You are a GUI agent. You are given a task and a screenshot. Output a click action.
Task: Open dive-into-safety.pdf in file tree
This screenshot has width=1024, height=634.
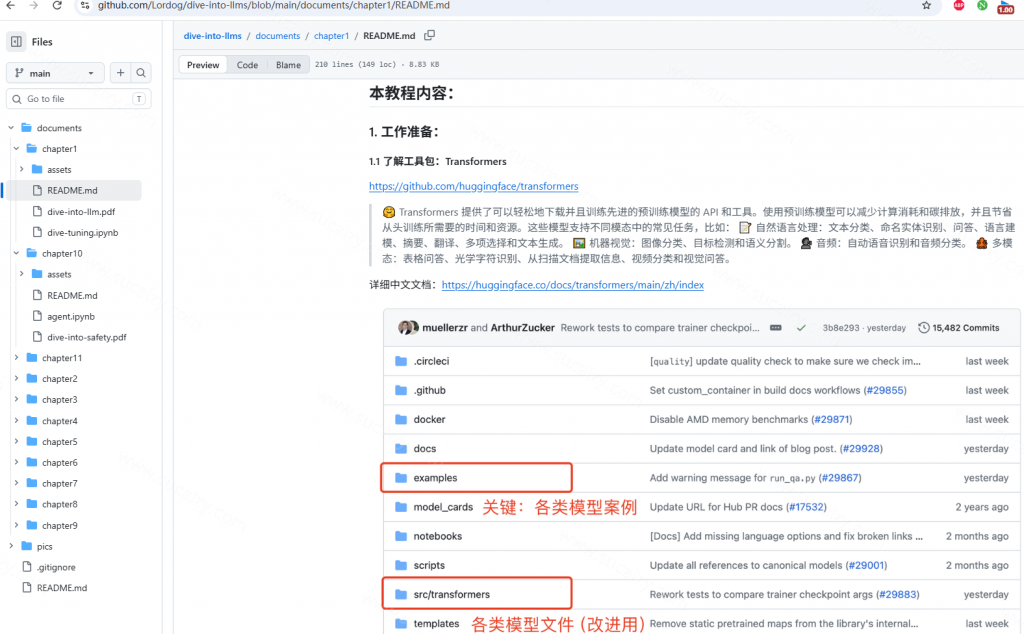coord(87,338)
